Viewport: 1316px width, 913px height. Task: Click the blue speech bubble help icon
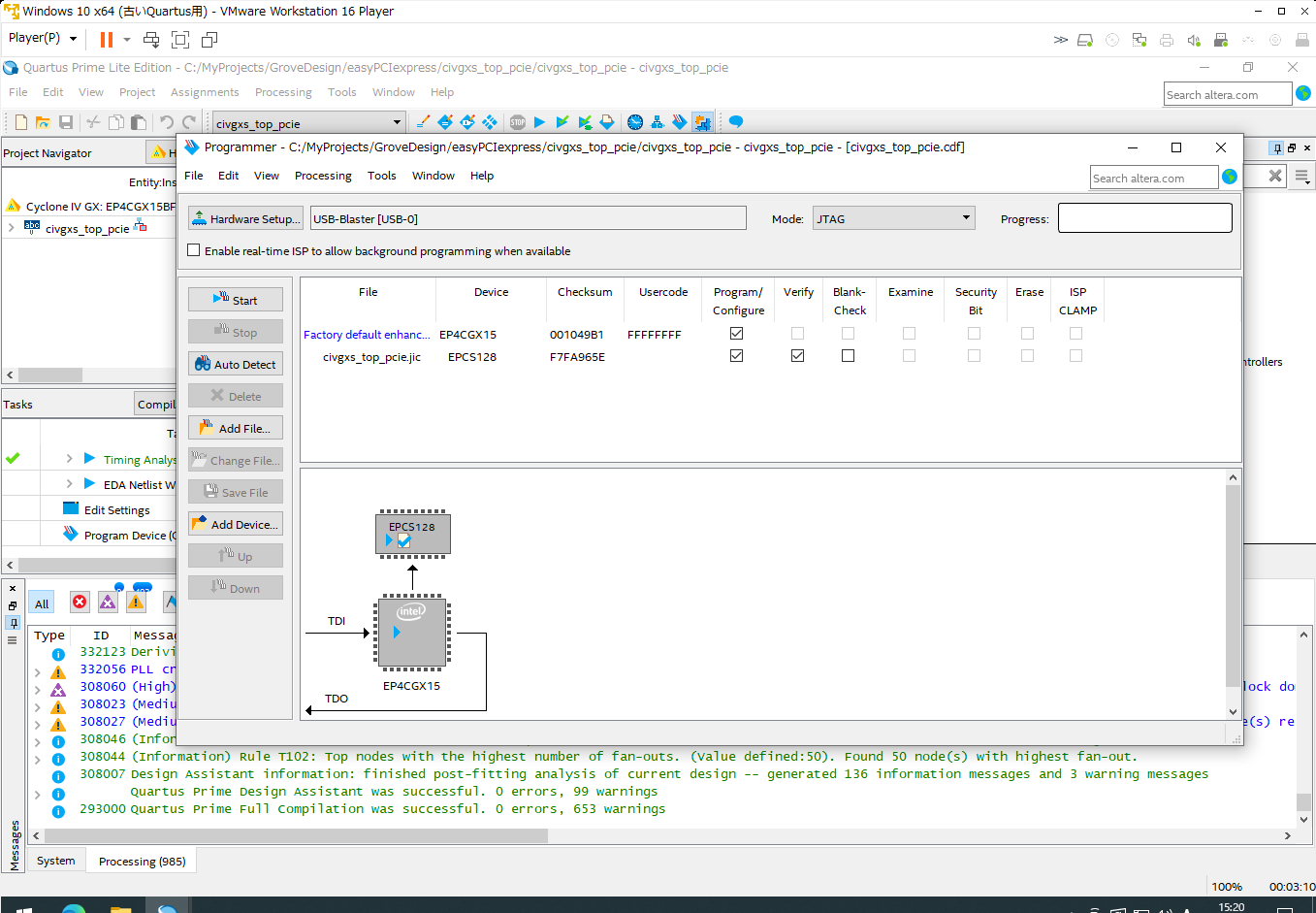pos(736,122)
